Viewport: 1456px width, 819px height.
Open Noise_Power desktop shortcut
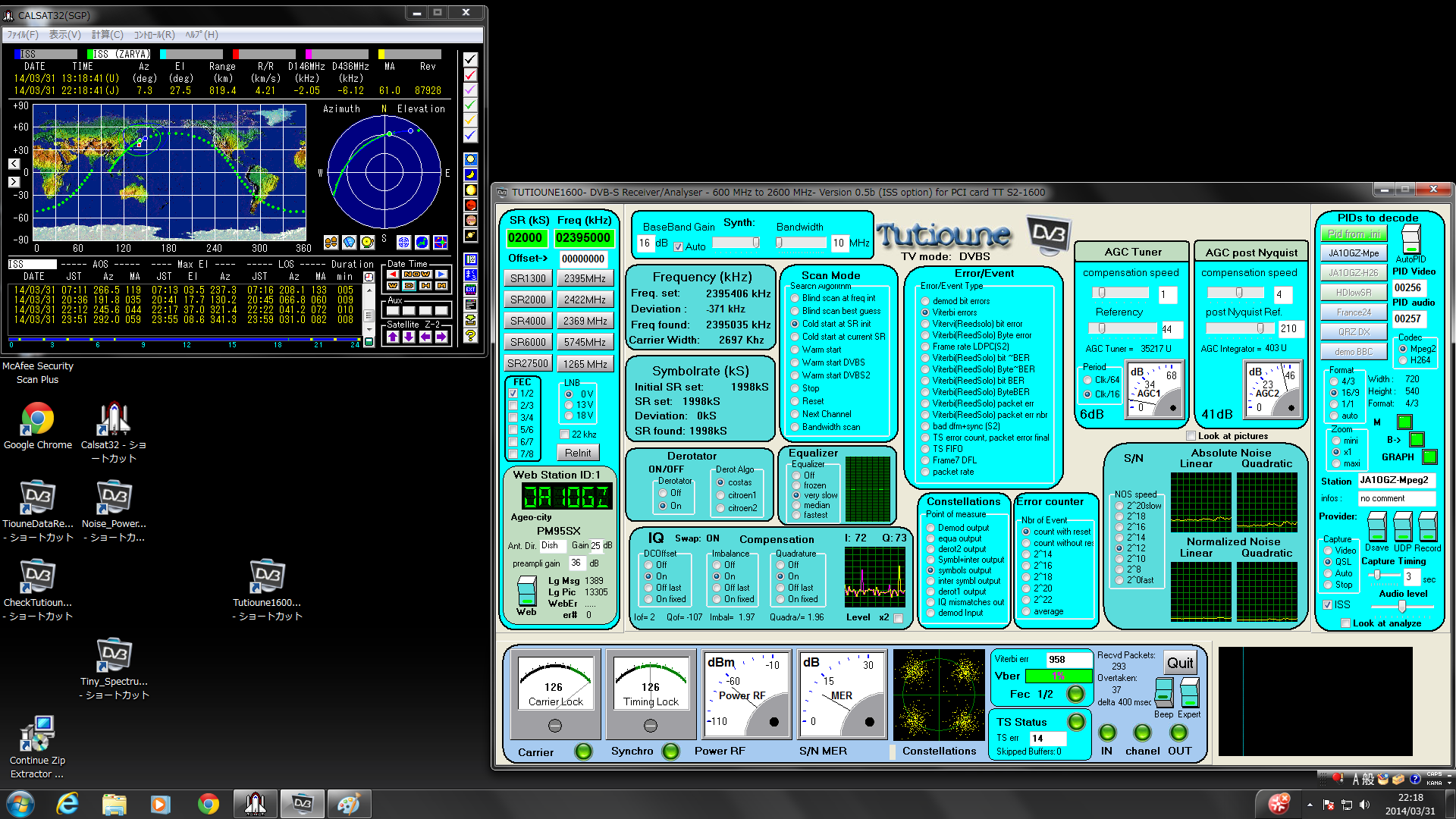(115, 511)
